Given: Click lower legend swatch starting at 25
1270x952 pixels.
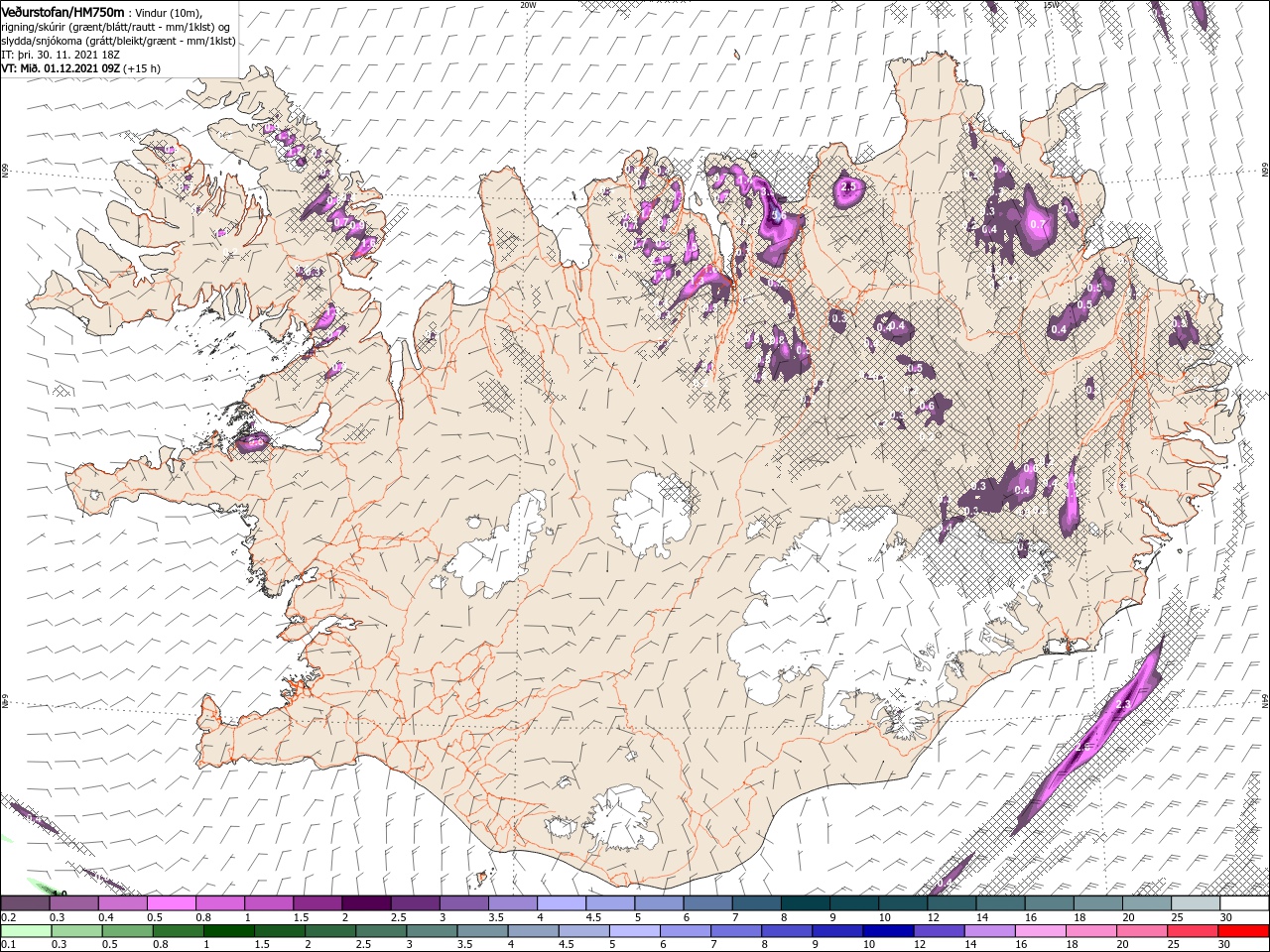Looking at the screenshot, I should [x=1193, y=931].
